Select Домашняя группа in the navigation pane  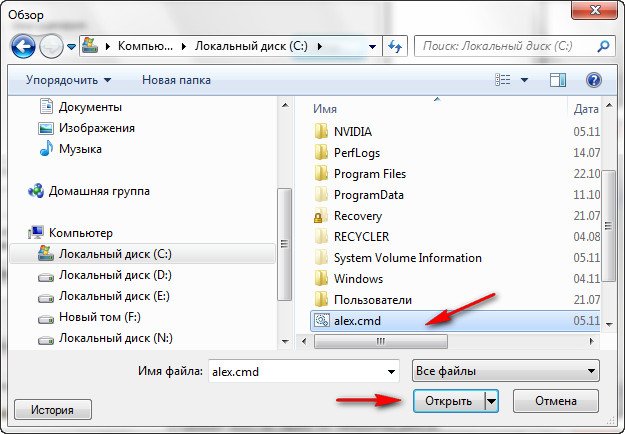coord(99,191)
